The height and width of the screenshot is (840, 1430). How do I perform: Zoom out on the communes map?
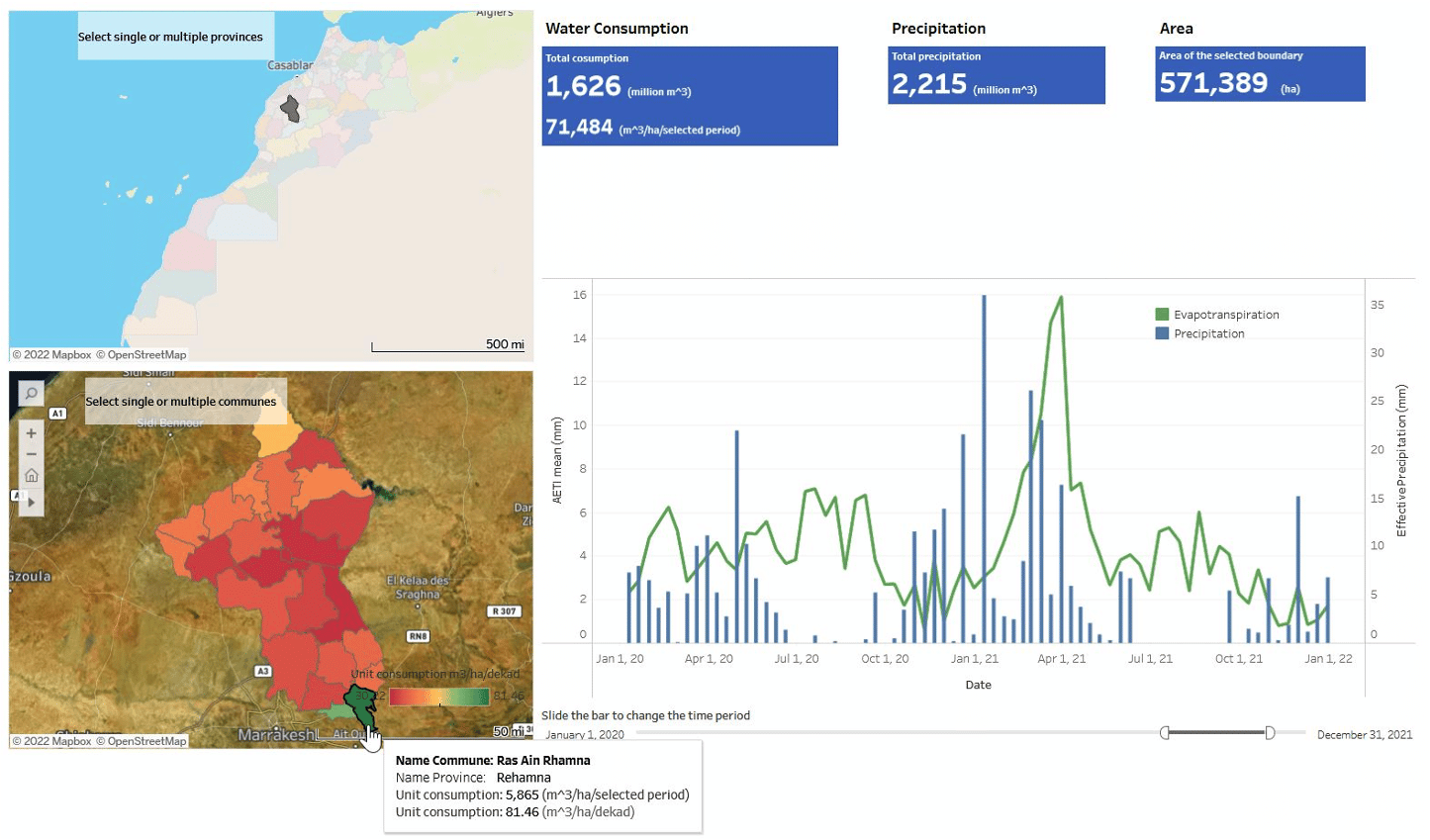[31, 454]
